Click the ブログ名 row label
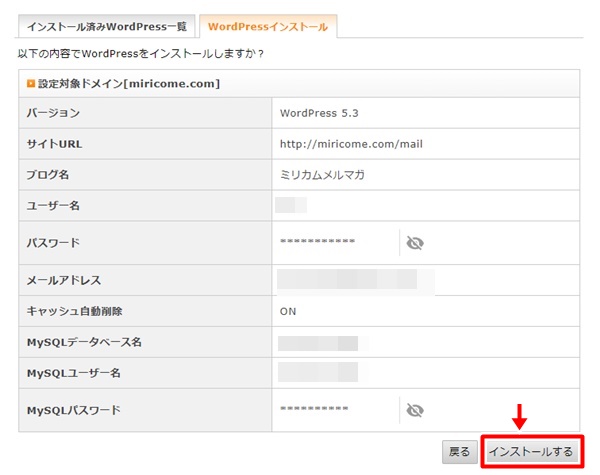600x475 pixels. click(48, 175)
